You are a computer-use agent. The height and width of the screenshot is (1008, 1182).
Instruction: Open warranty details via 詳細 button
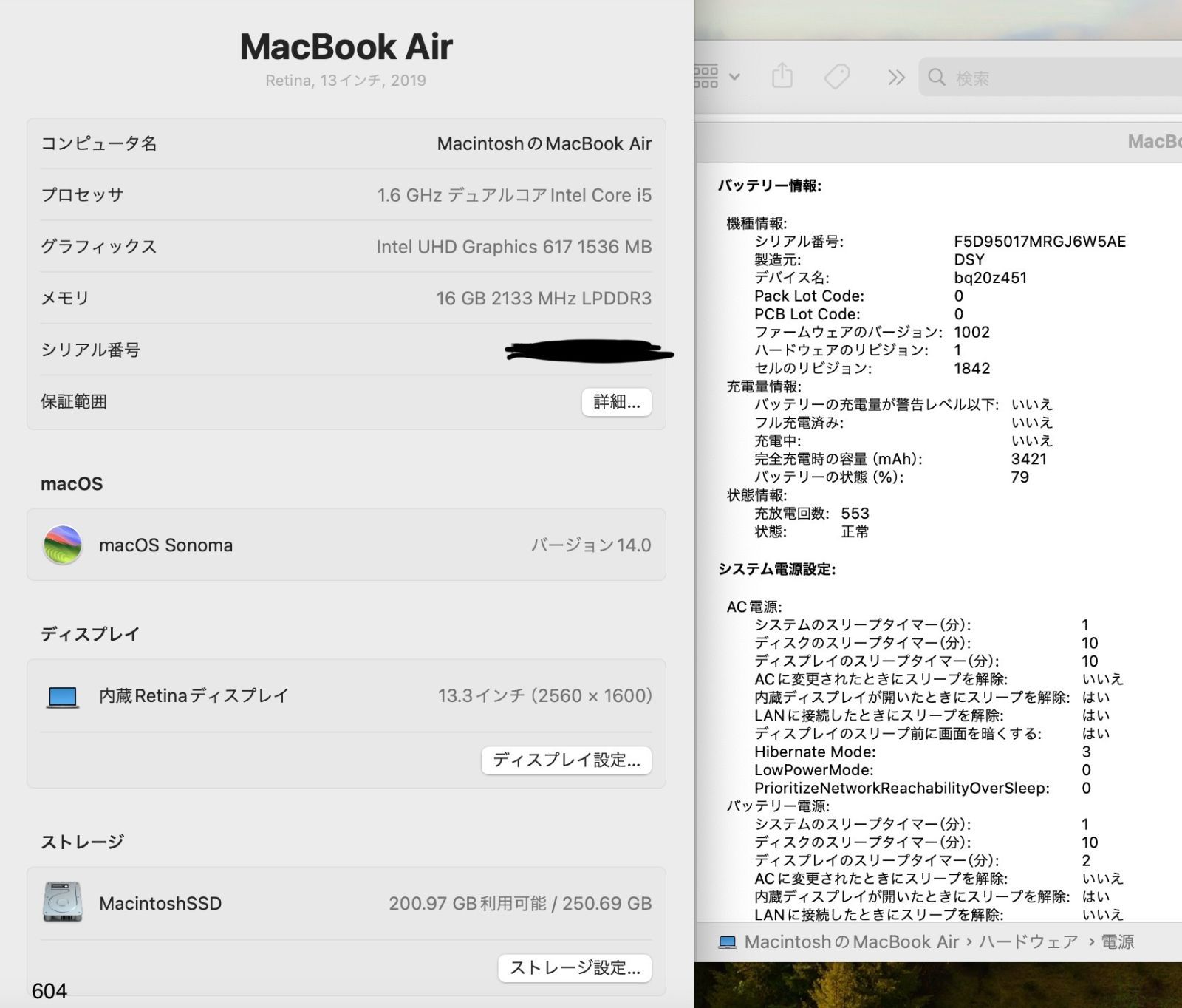tap(617, 401)
